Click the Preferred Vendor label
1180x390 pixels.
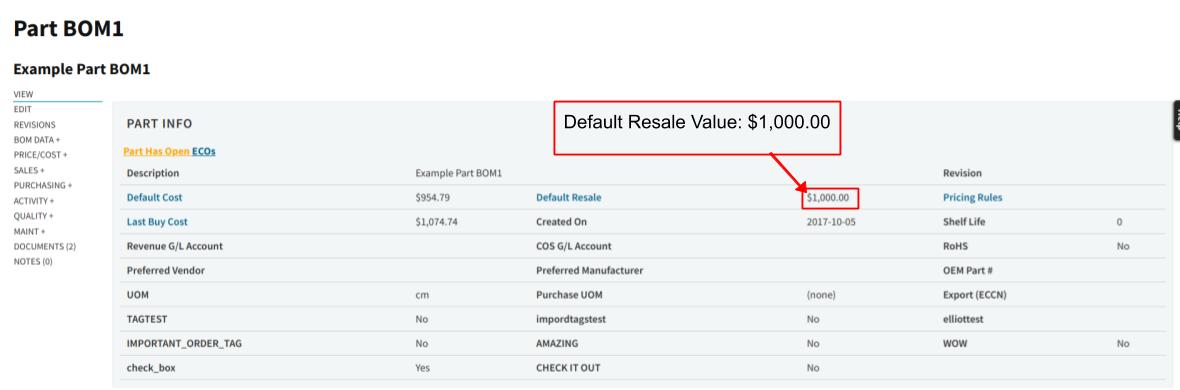coord(166,270)
